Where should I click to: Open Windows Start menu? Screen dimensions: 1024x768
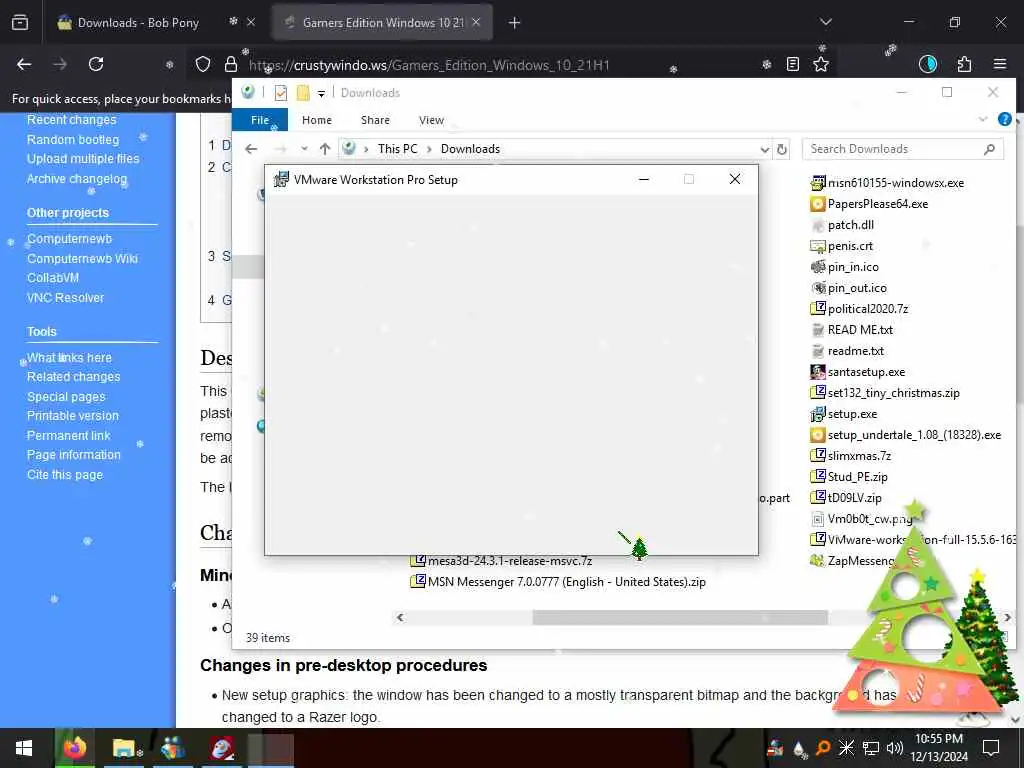click(24, 748)
